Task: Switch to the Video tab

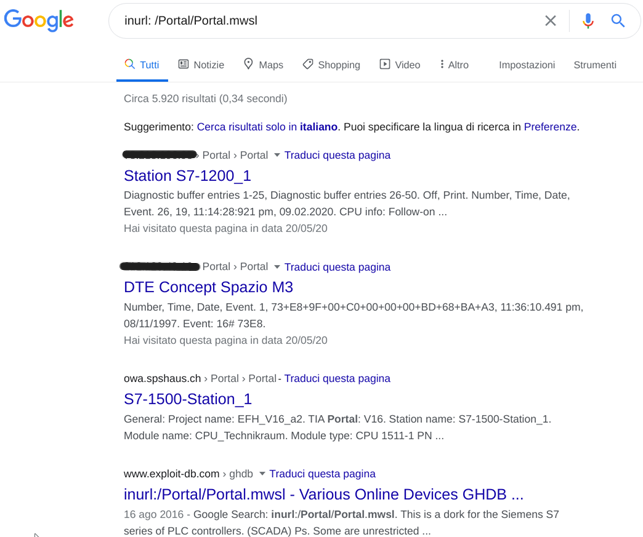Action: pyautogui.click(x=400, y=65)
